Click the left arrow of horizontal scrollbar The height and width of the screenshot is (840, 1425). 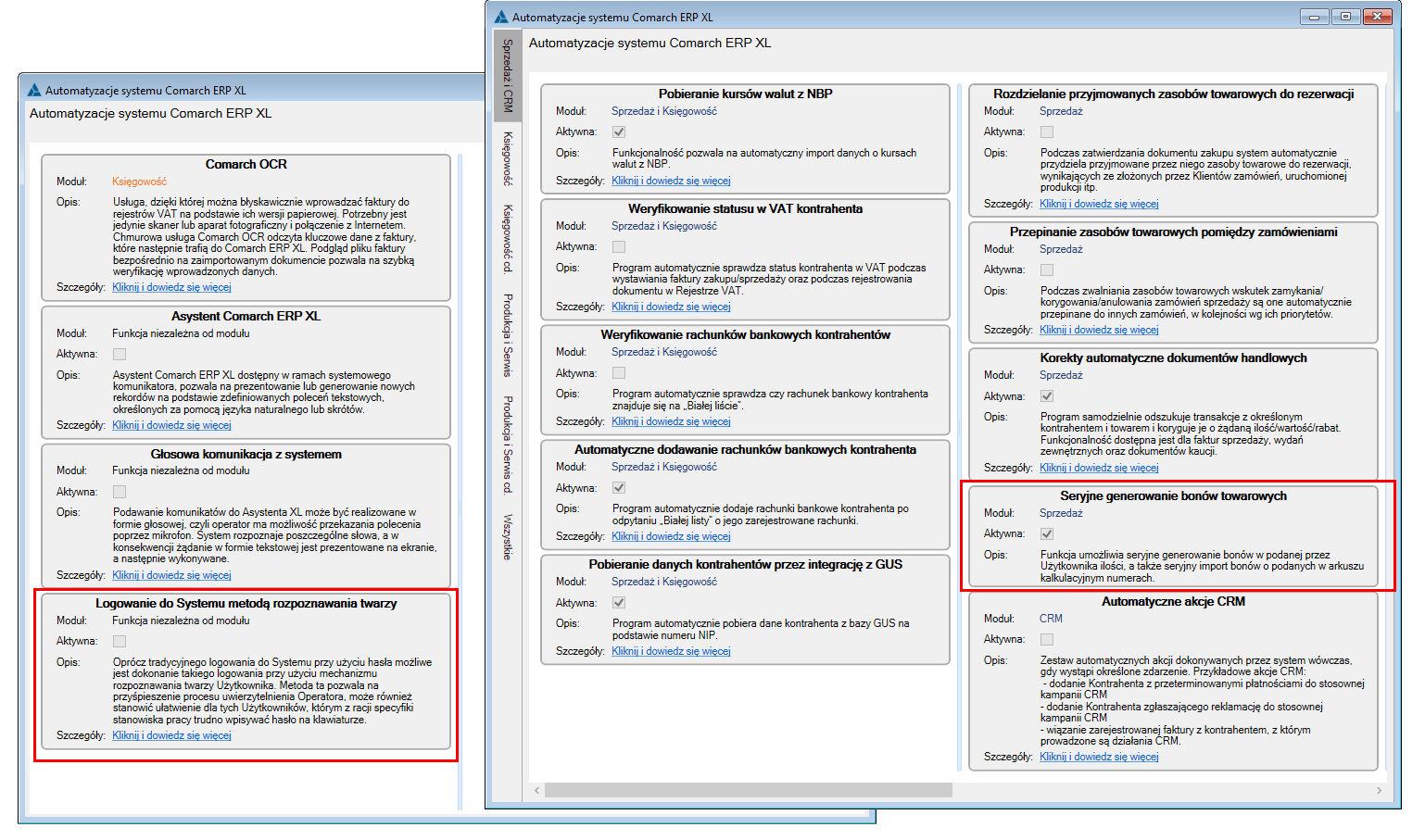coord(536,790)
